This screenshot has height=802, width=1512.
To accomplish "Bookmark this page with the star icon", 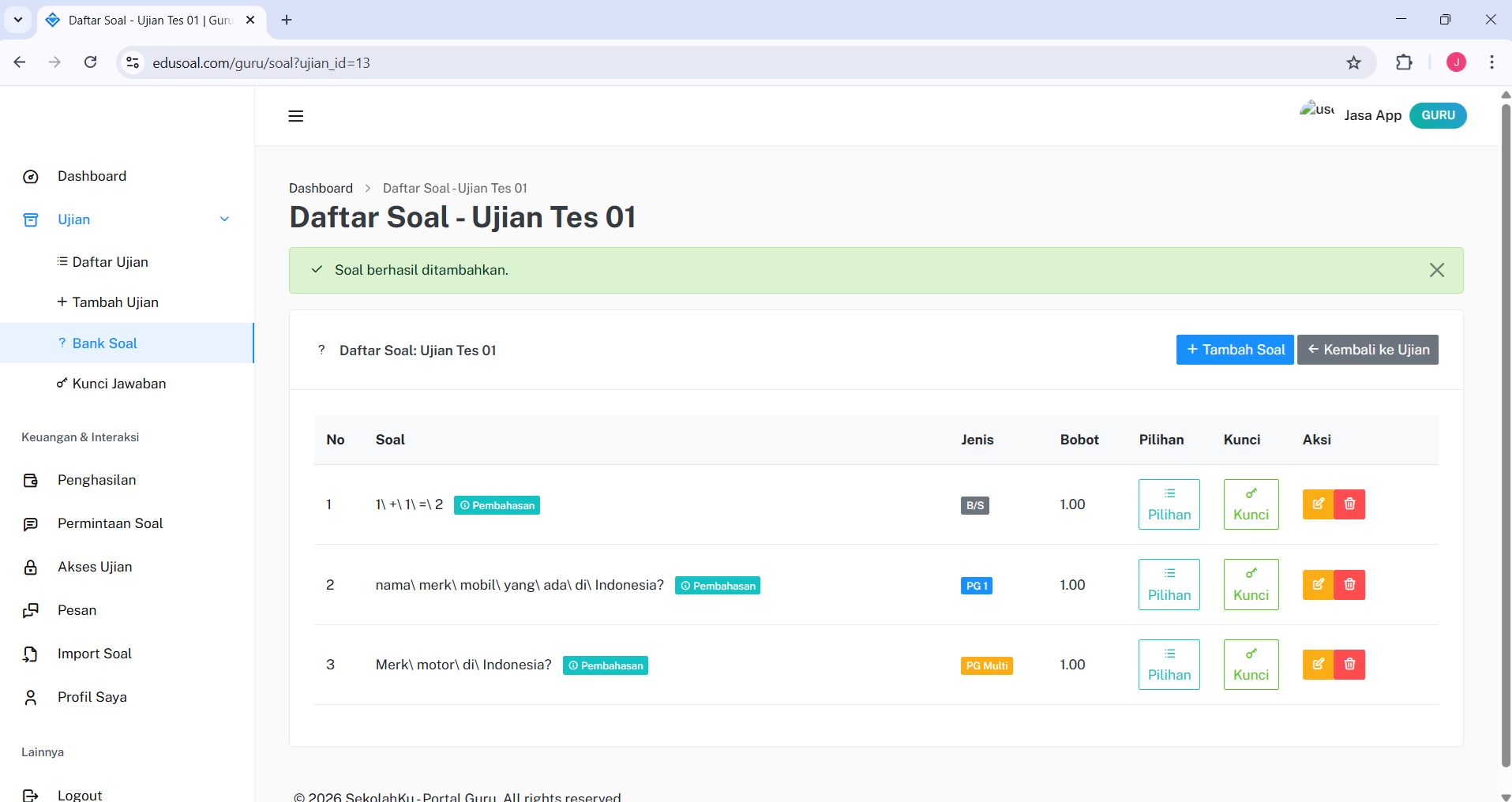I will click(1353, 63).
